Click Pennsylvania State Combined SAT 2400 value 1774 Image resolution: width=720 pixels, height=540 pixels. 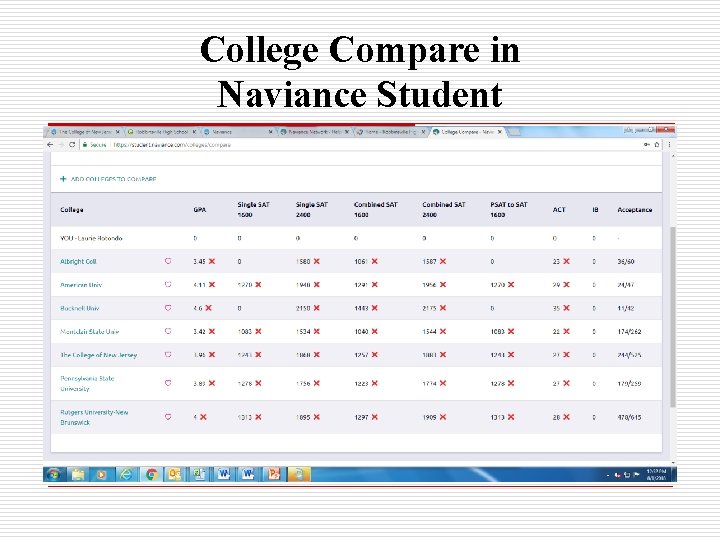click(x=429, y=383)
